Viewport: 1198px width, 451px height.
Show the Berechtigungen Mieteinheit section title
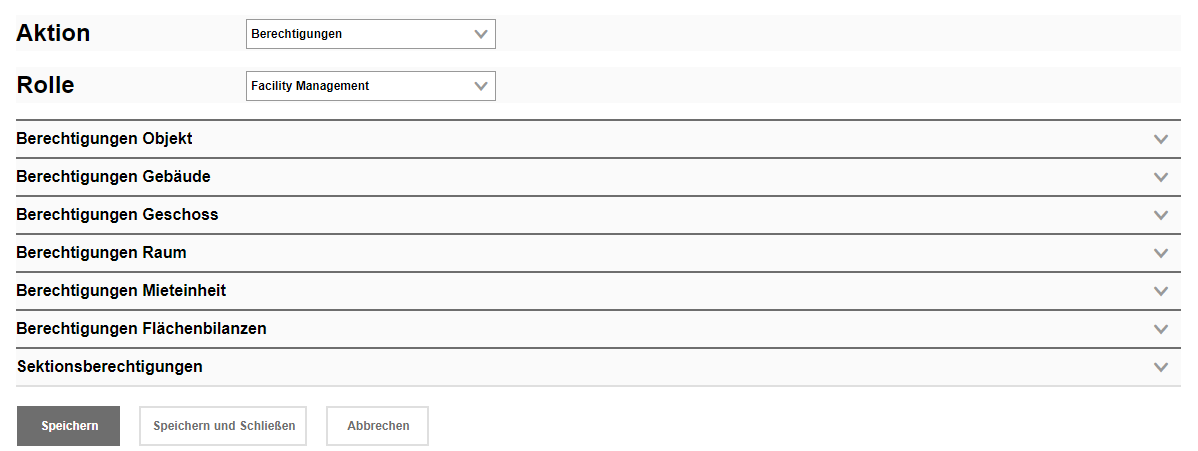click(121, 291)
